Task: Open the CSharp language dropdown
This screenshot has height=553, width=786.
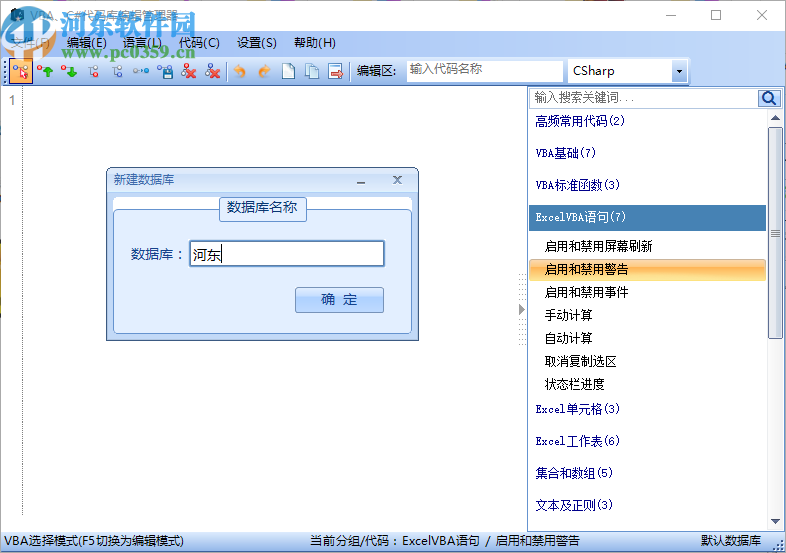Action: (679, 72)
